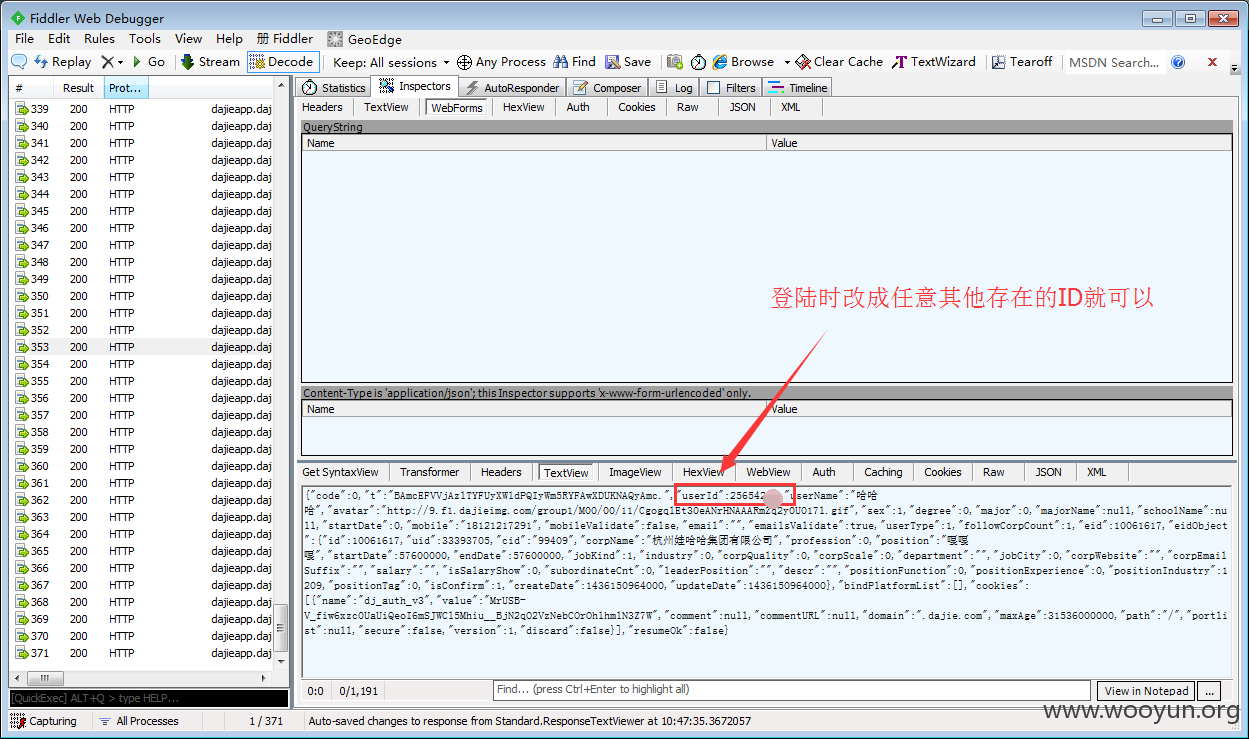Click the Any Process target picker
This screenshot has width=1249, height=739.
coord(501,62)
